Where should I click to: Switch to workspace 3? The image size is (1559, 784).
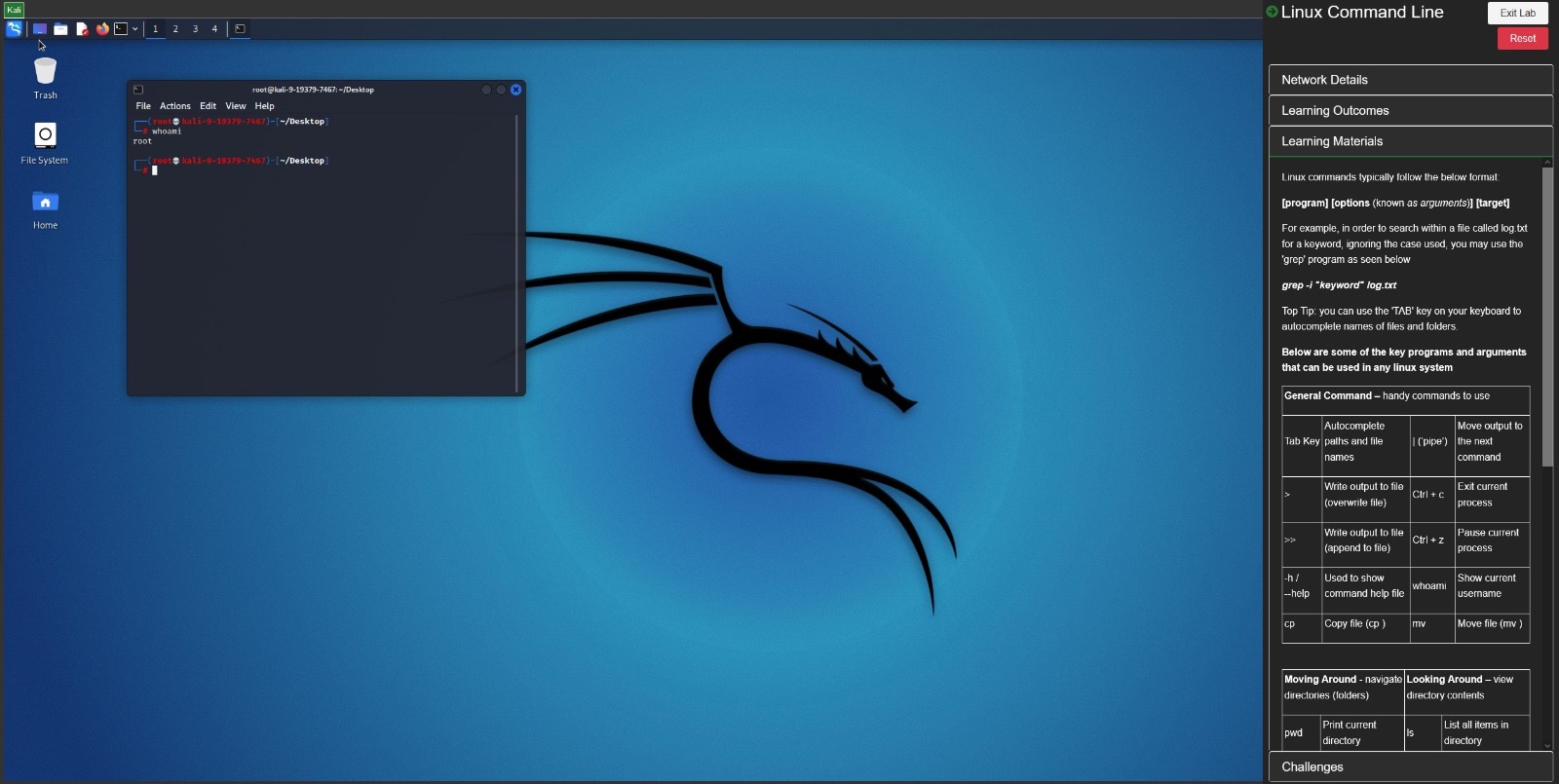point(195,29)
